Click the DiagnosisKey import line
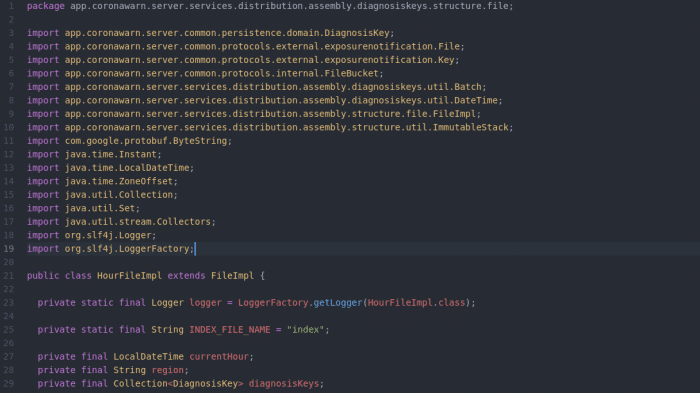700x393 pixels. tap(211, 33)
